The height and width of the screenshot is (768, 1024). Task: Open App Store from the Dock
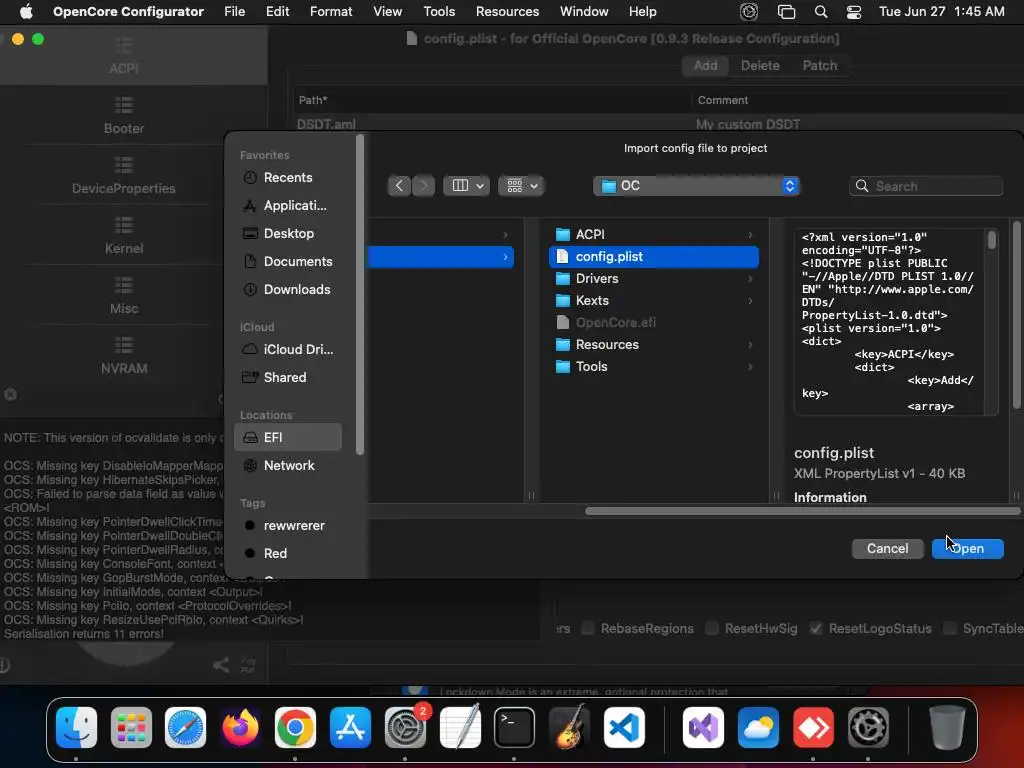coord(350,727)
